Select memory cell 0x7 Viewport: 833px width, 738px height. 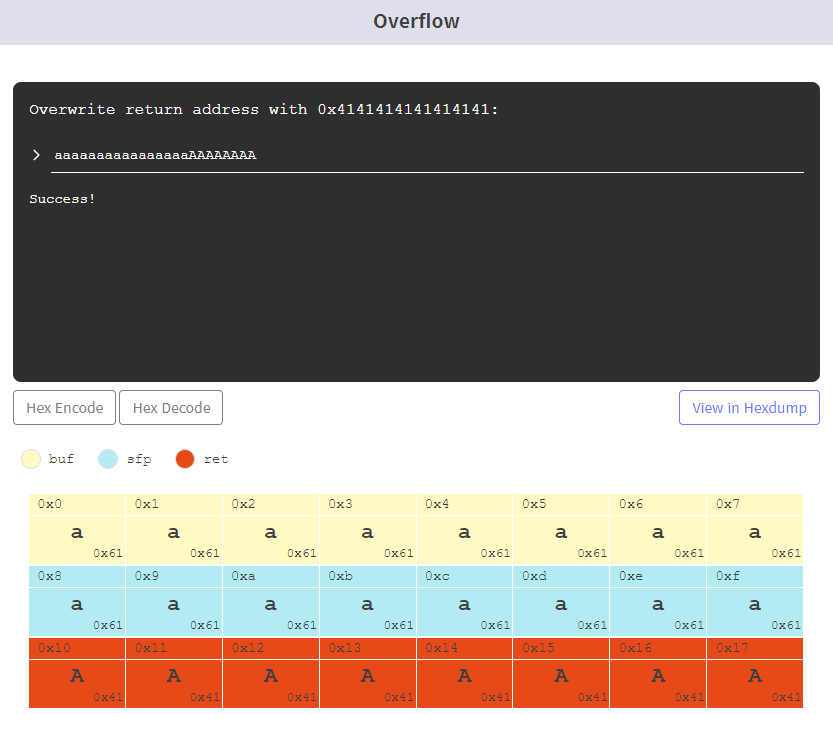tap(755, 529)
